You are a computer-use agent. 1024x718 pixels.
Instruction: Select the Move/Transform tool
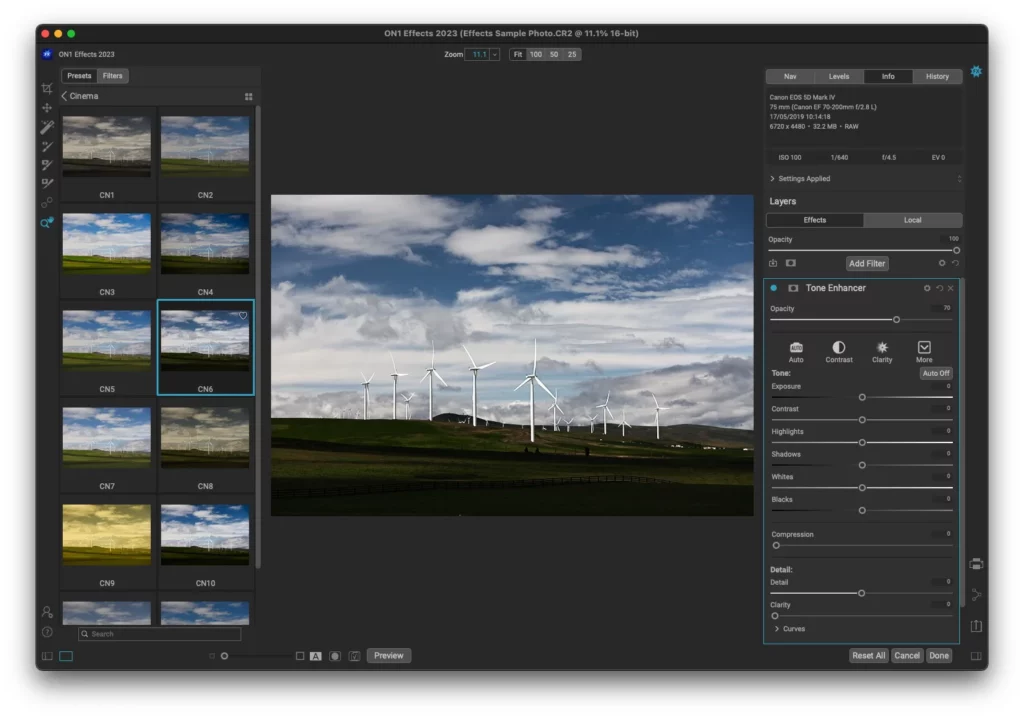[x=47, y=108]
